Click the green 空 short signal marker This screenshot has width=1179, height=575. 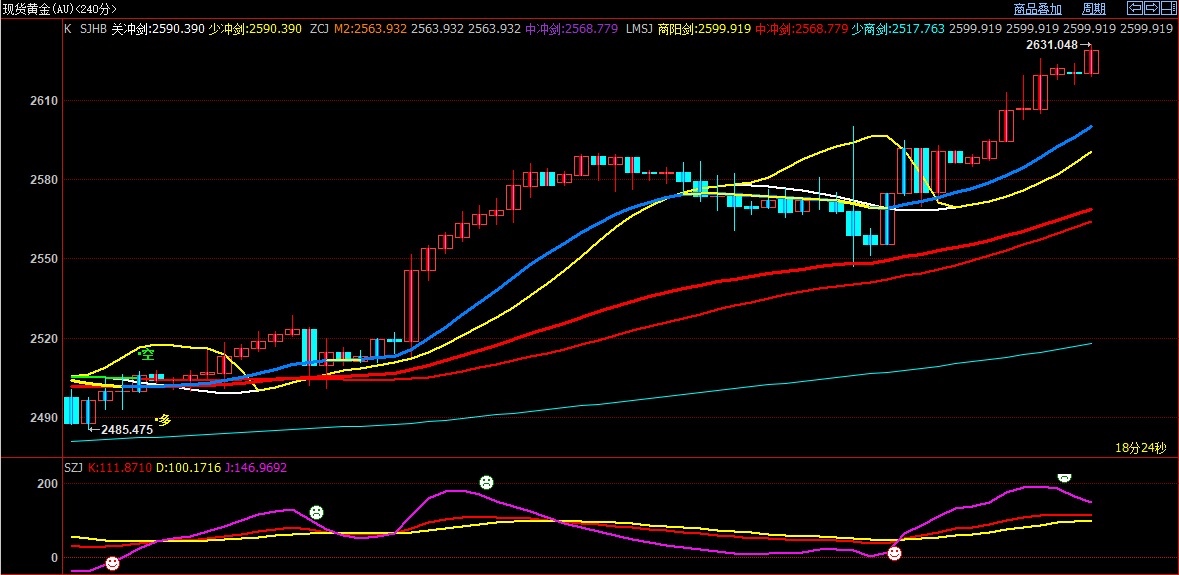tap(147, 354)
